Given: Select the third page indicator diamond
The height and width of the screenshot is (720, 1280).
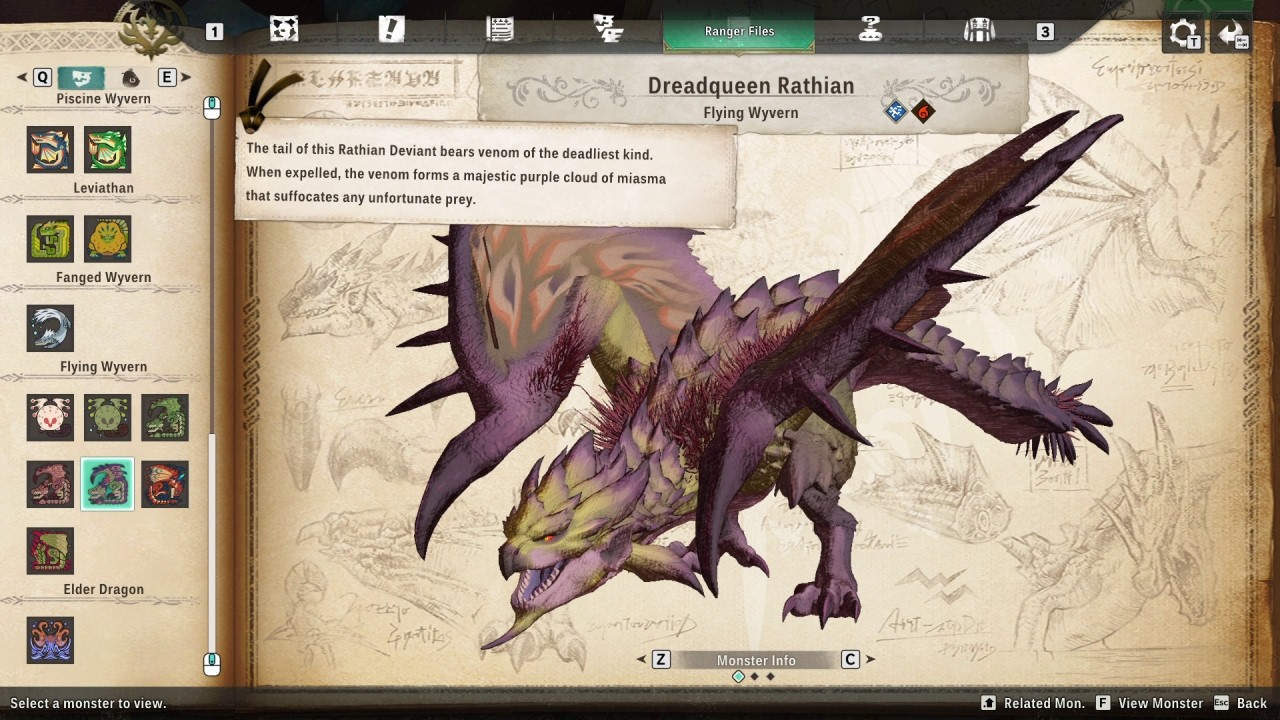Looking at the screenshot, I should point(770,677).
